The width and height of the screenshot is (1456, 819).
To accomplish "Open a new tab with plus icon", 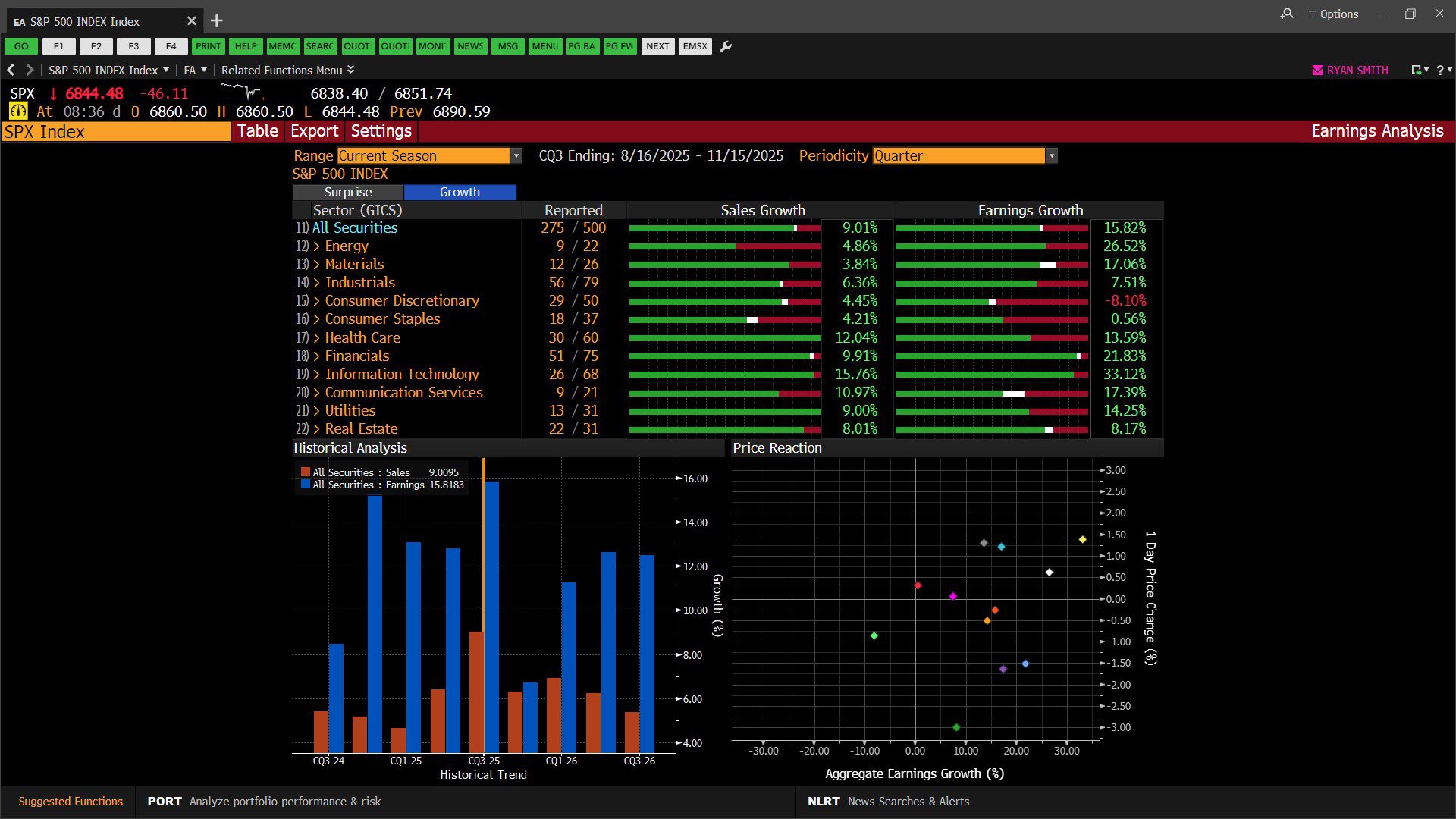I will click(217, 21).
